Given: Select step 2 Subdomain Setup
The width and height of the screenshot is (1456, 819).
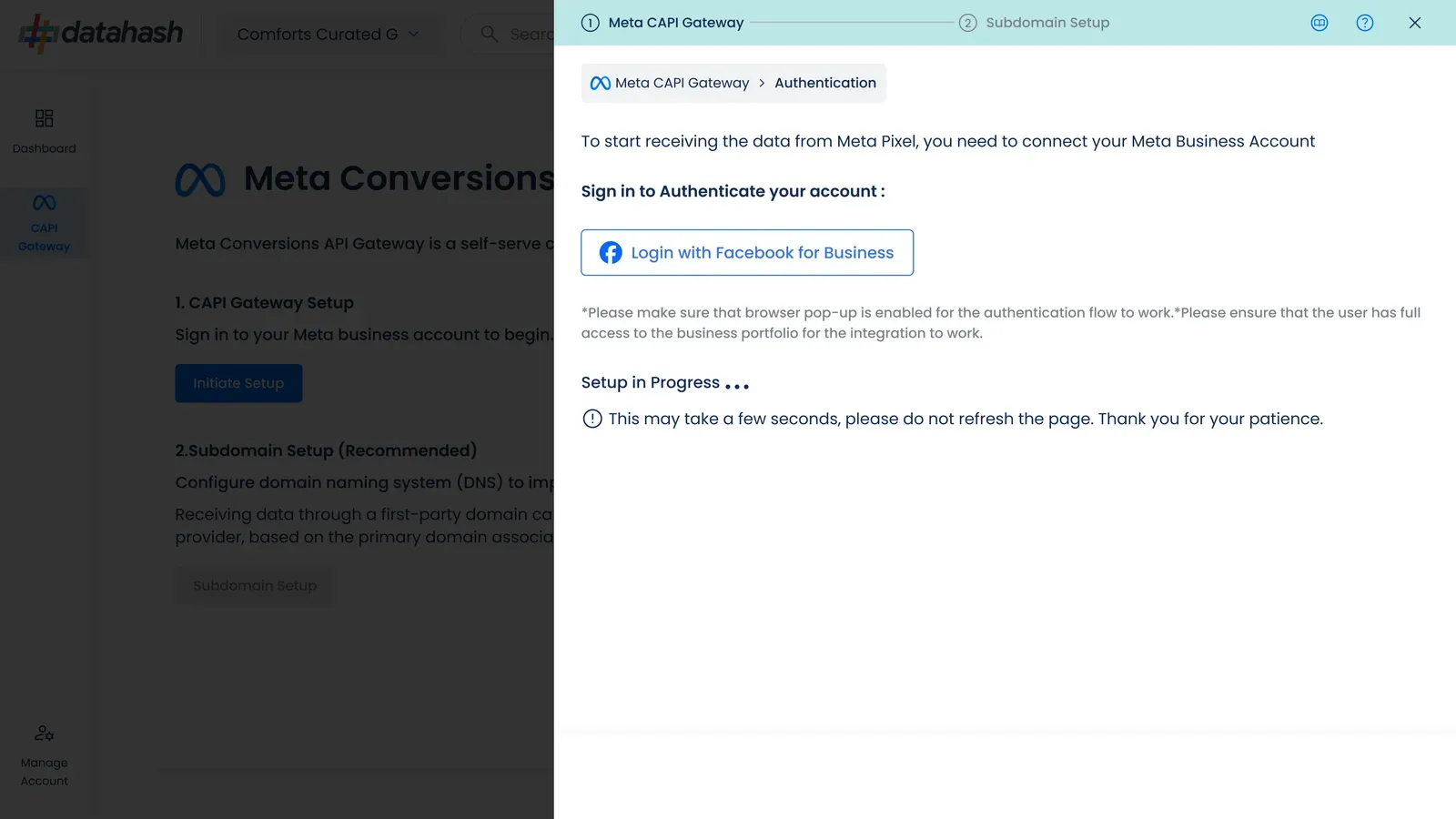Looking at the screenshot, I should tap(1035, 23).
